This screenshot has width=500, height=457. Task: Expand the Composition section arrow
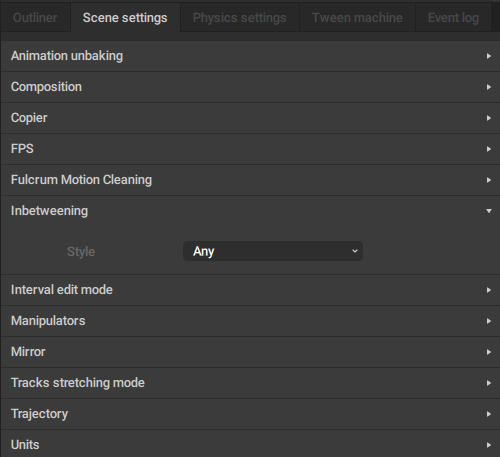click(489, 87)
